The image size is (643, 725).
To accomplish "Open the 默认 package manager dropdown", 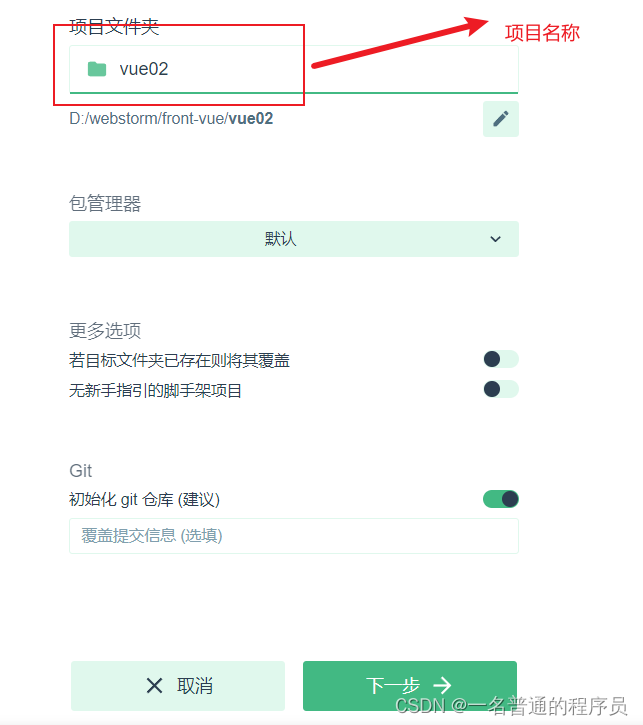I will [x=294, y=239].
